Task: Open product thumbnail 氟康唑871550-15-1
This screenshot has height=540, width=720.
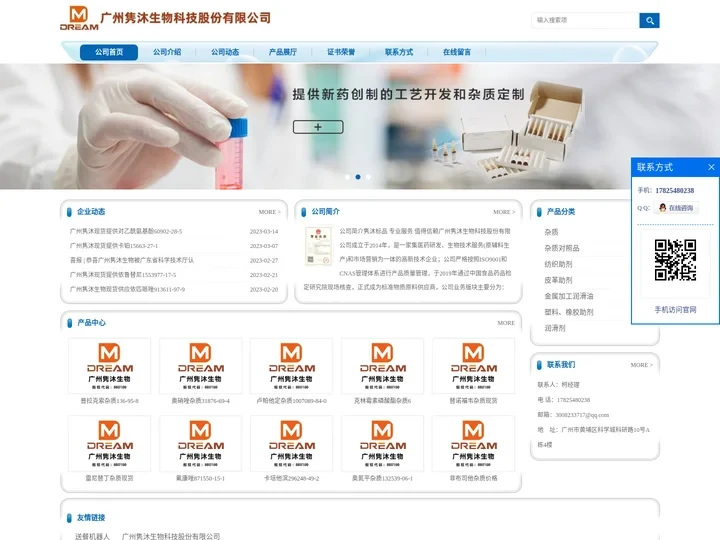Action: (x=200, y=444)
